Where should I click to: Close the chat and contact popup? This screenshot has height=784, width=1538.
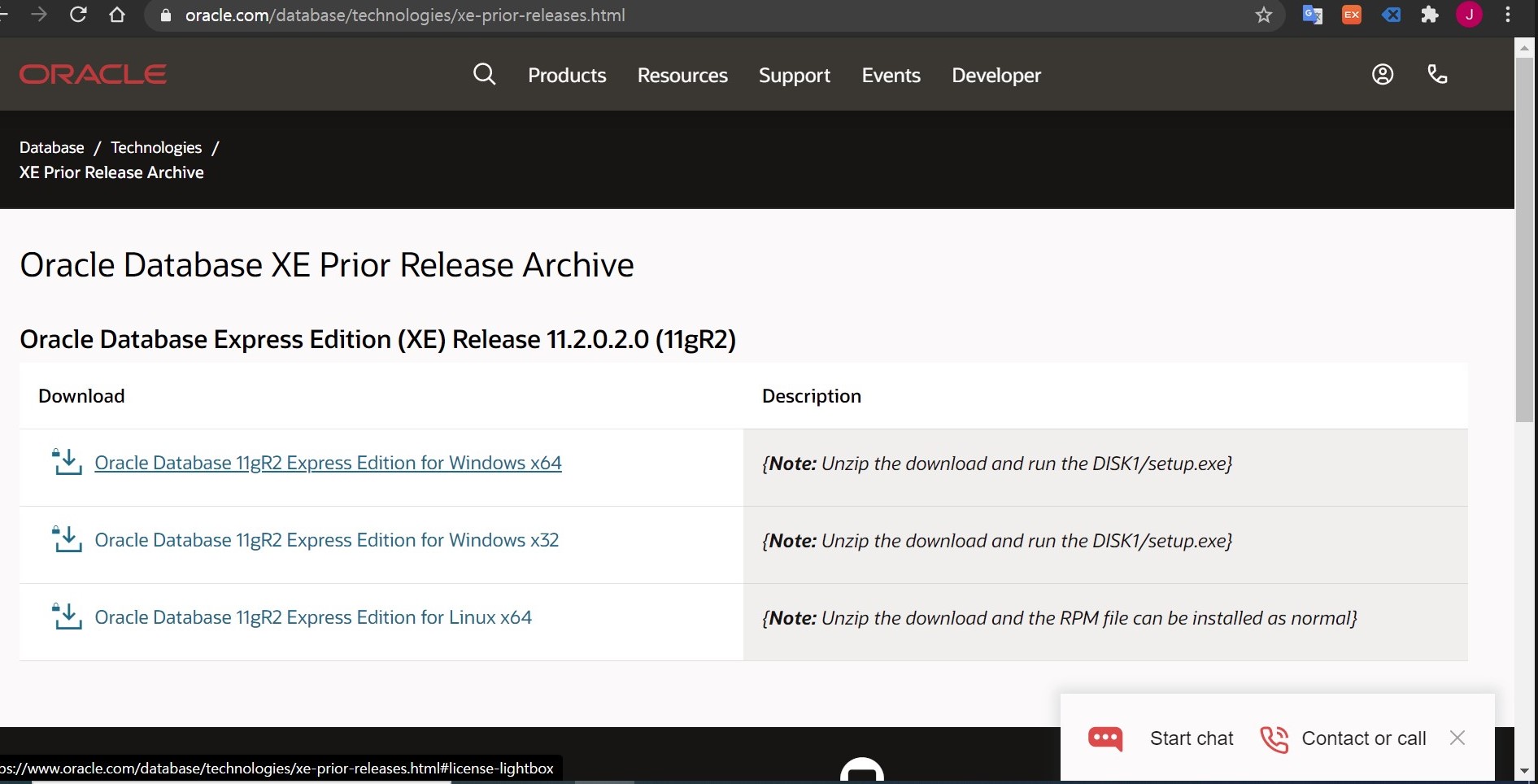click(1457, 738)
